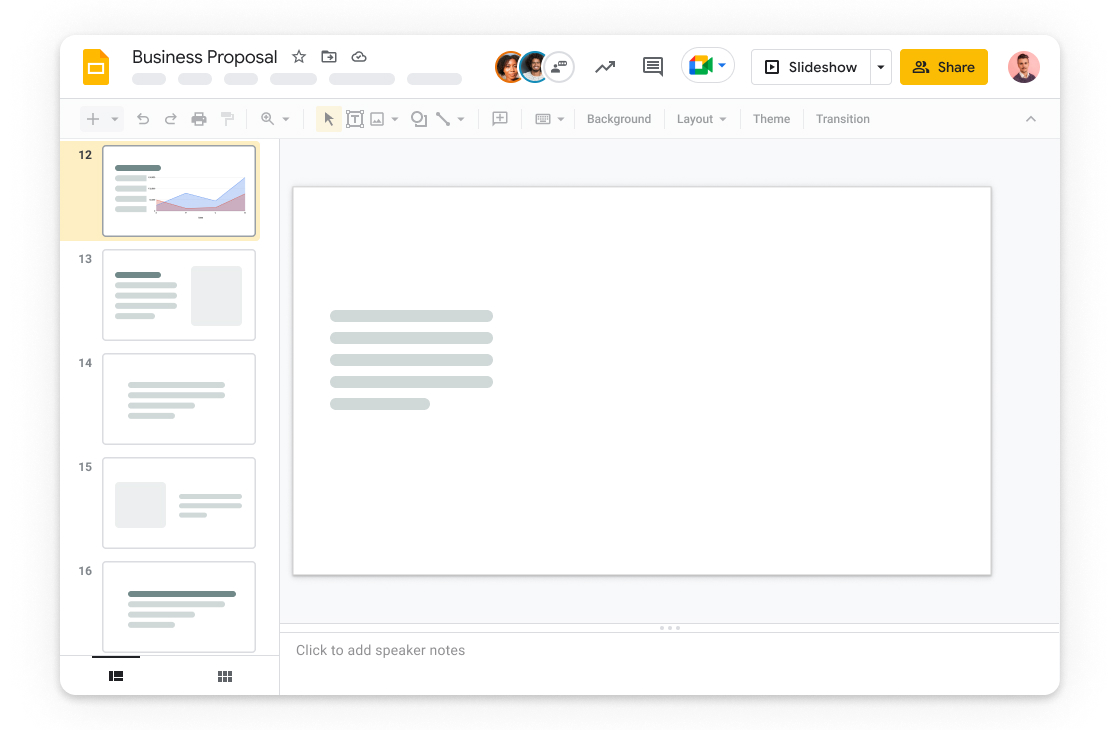Select the Text box tool
Image resolution: width=1120 pixels, height=730 pixels.
point(354,118)
